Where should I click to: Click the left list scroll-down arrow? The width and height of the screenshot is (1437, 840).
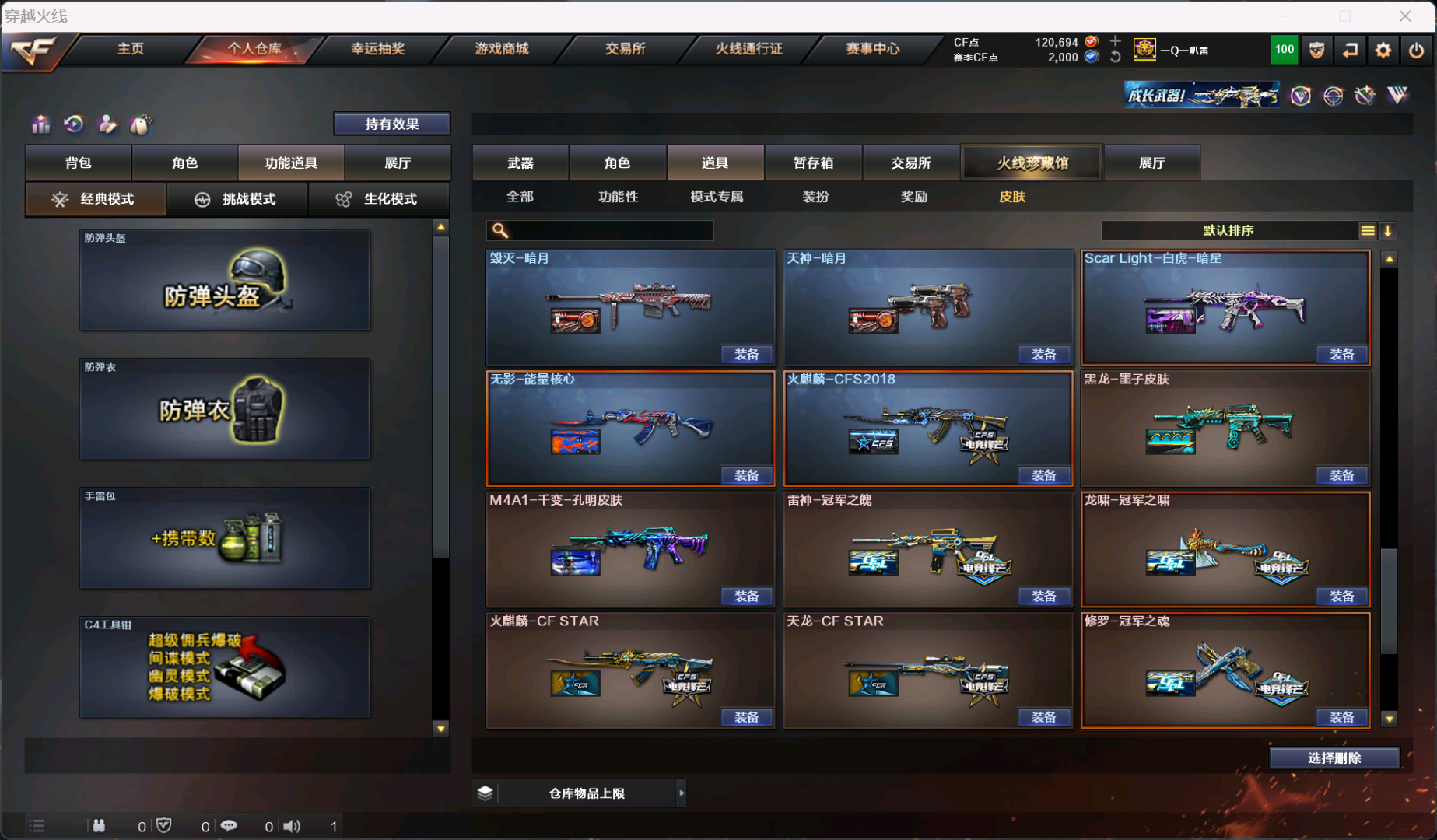(x=441, y=729)
